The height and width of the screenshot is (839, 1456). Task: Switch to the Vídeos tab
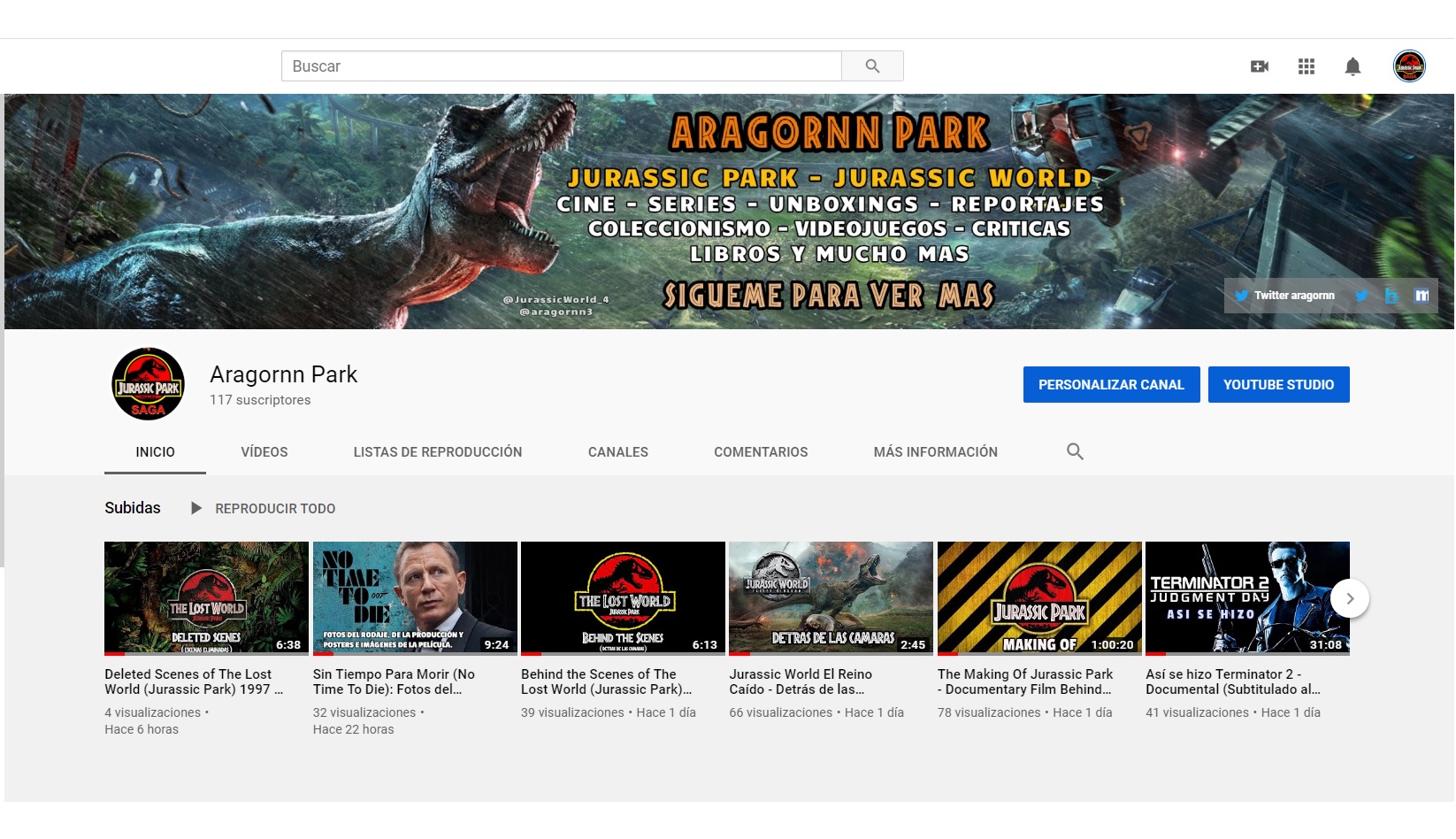pyautogui.click(x=264, y=452)
